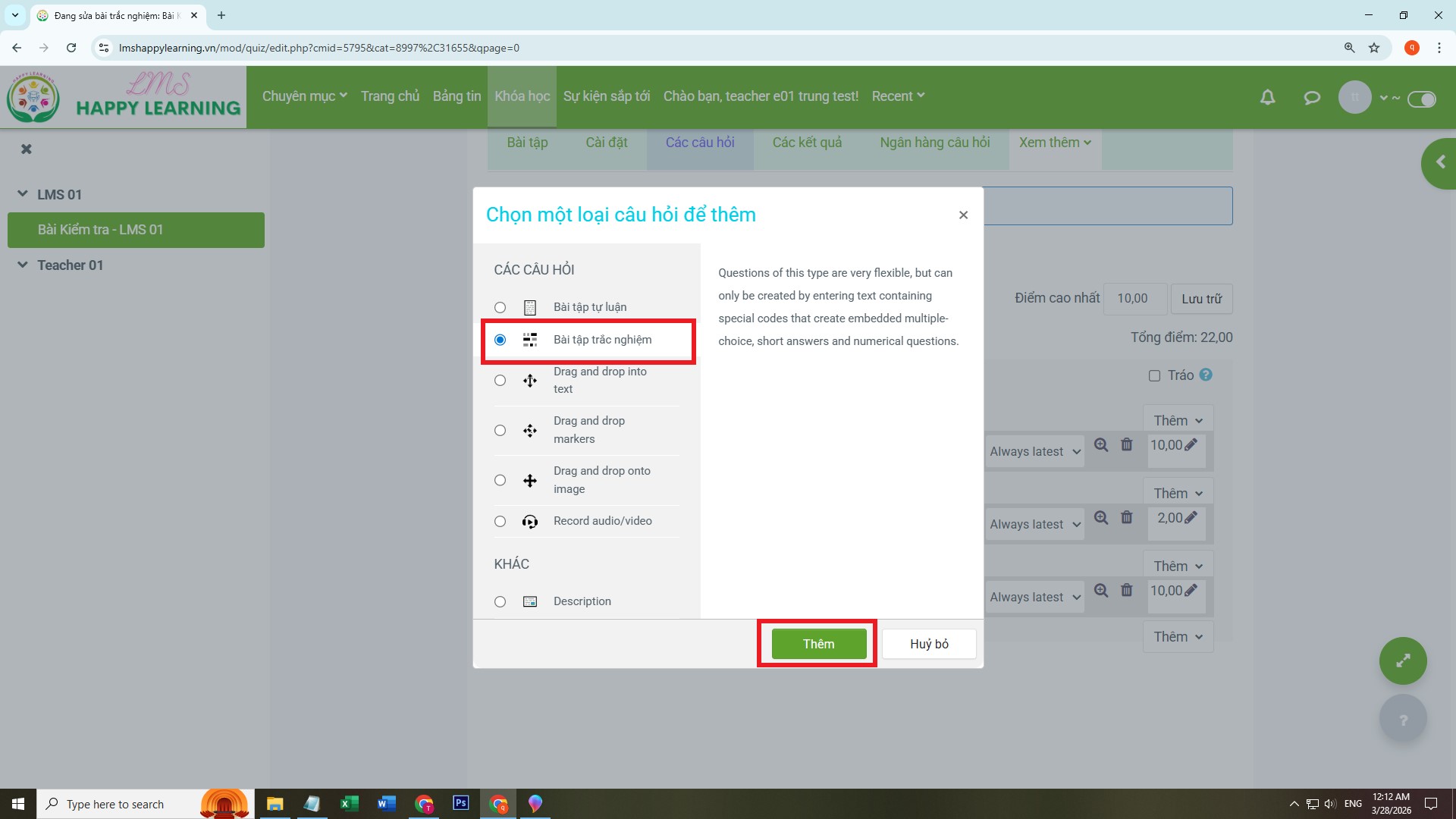The image size is (1456, 819).
Task: Open the notifications bell icon
Action: coord(1267,97)
